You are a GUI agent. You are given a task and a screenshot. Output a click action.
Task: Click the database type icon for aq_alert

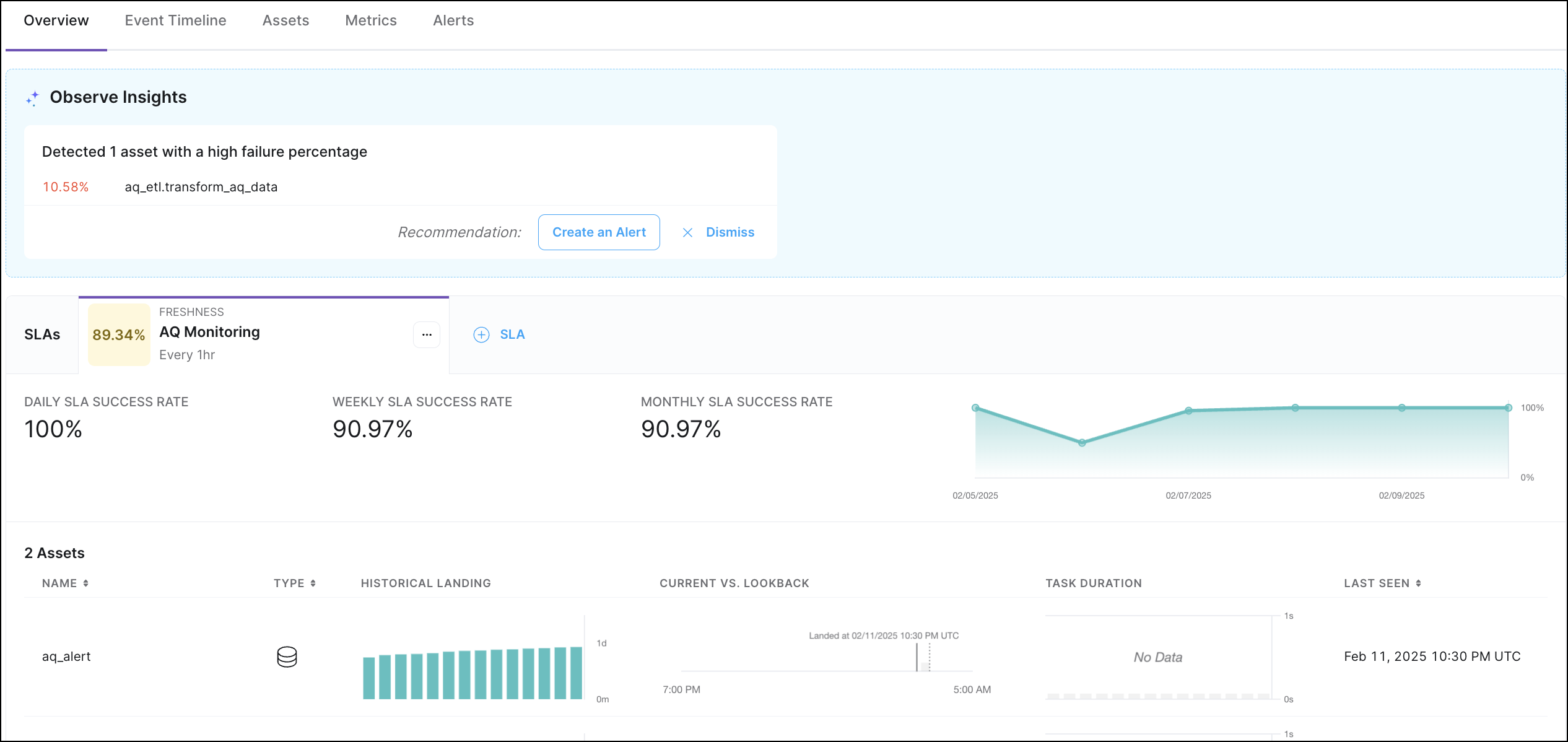[287, 656]
